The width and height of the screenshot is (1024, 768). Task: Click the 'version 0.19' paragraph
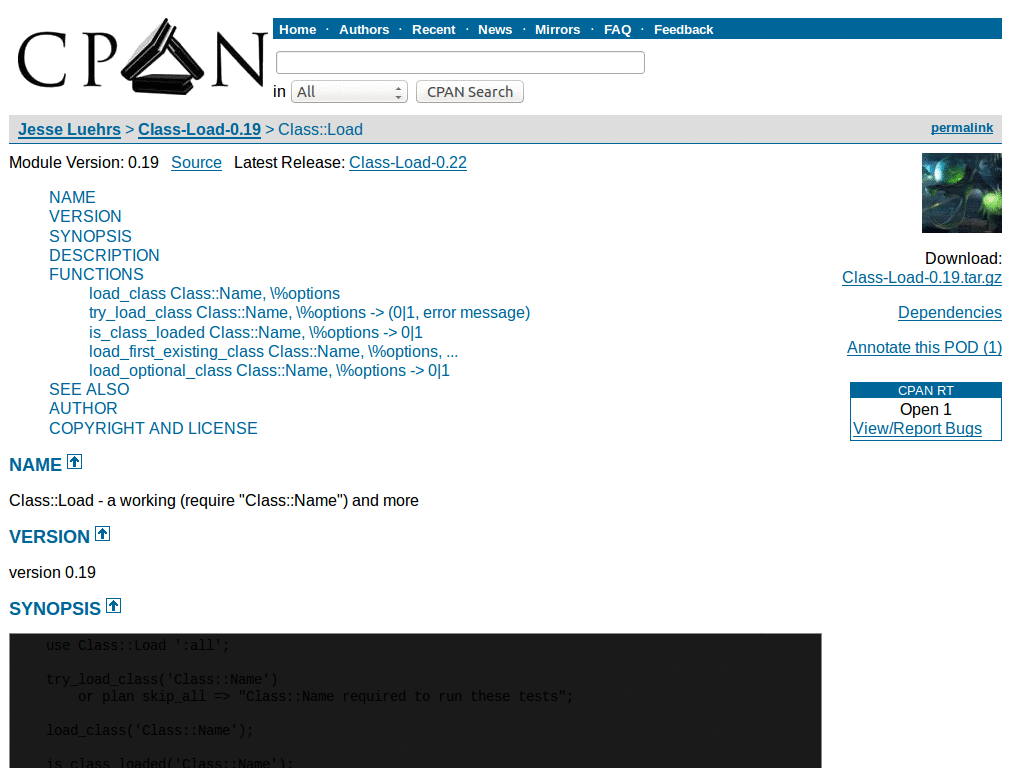[52, 572]
